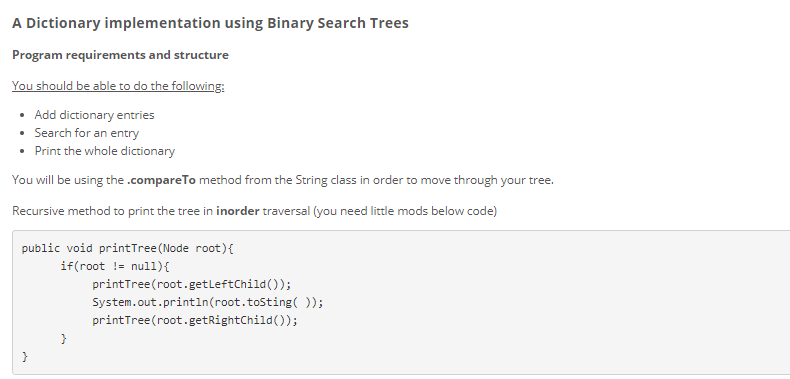Click the if(root != null) code line
The width and height of the screenshot is (790, 379).
pos(115,266)
